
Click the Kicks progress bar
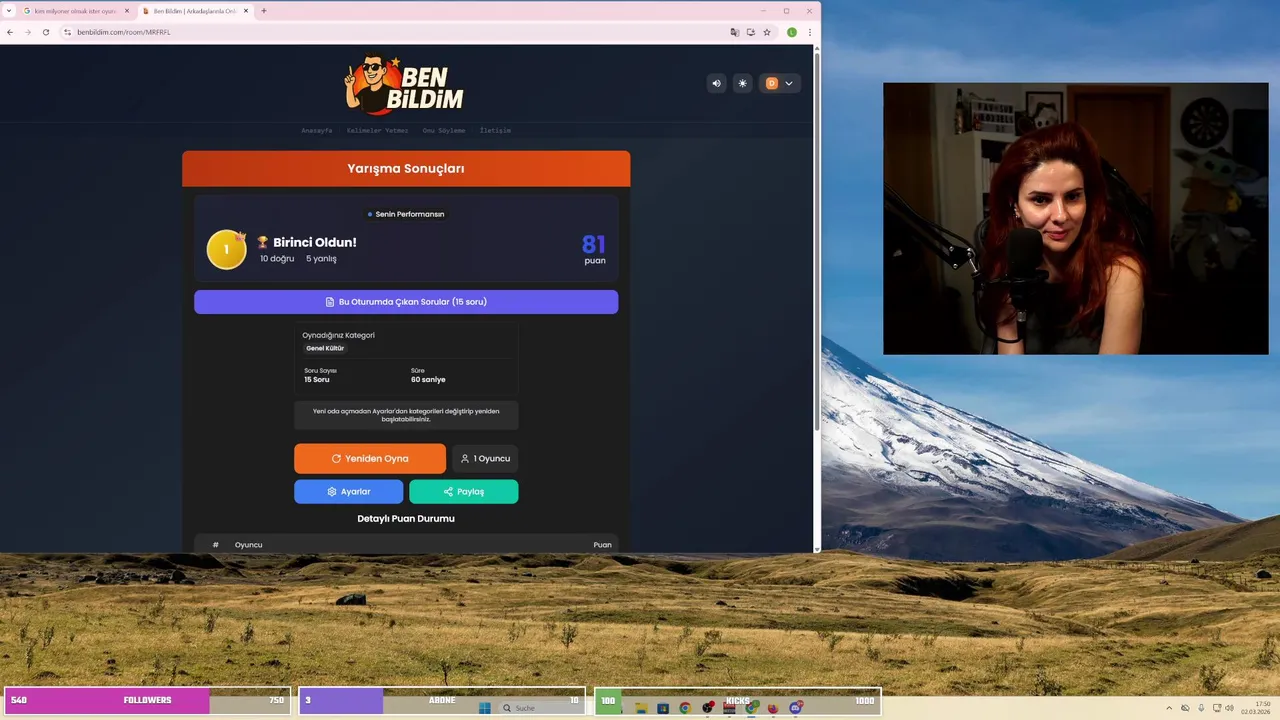[738, 700]
